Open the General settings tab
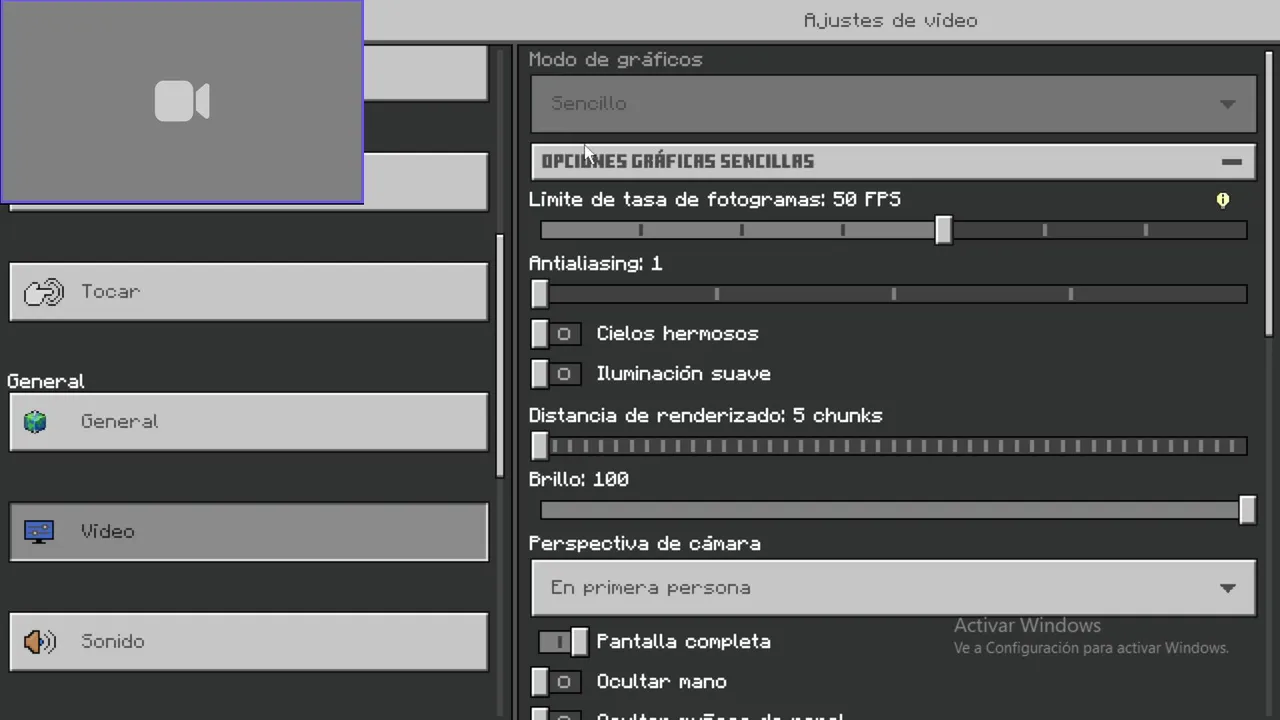 click(x=249, y=422)
